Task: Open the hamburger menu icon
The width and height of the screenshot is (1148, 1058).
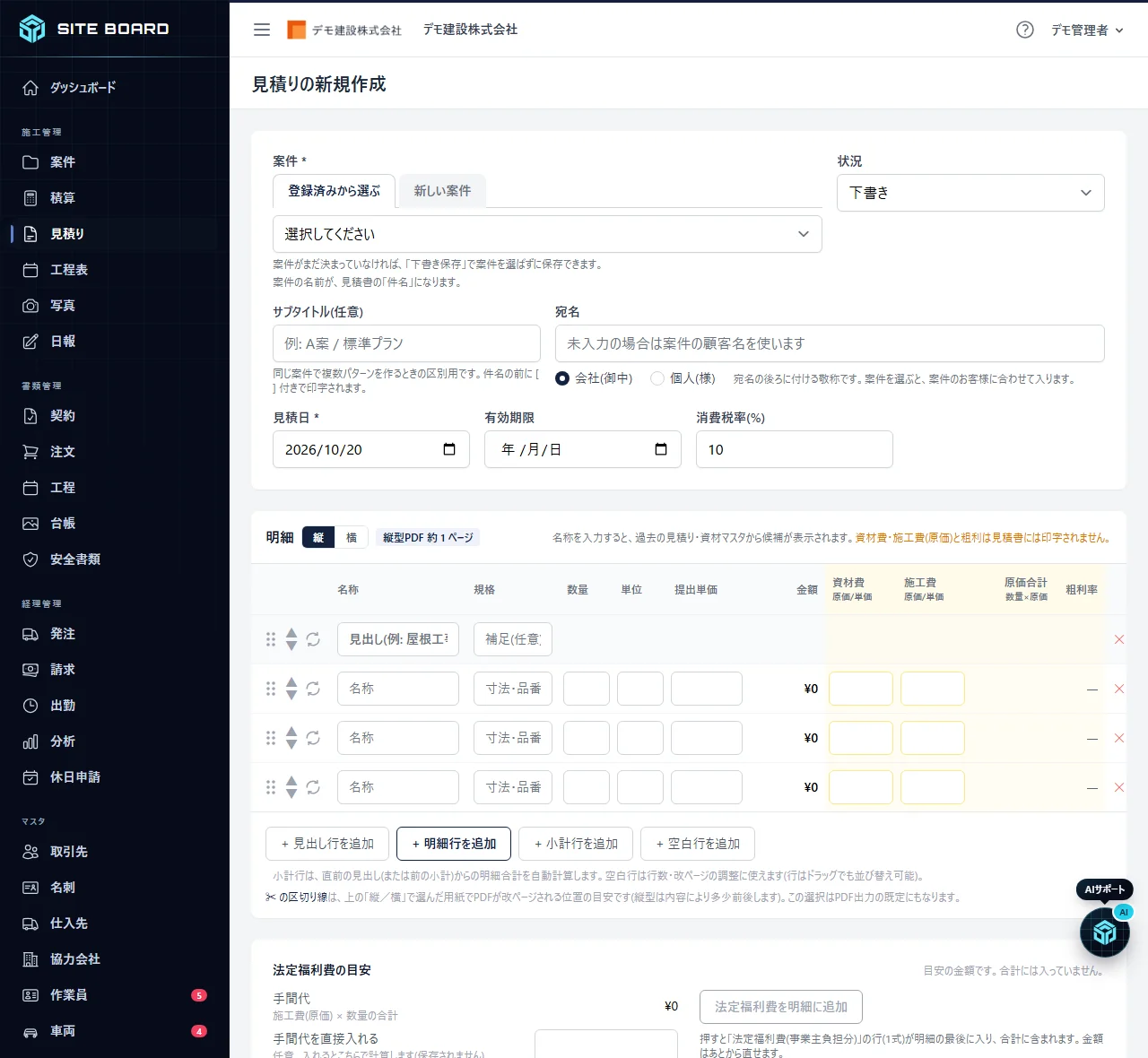Action: tap(262, 30)
